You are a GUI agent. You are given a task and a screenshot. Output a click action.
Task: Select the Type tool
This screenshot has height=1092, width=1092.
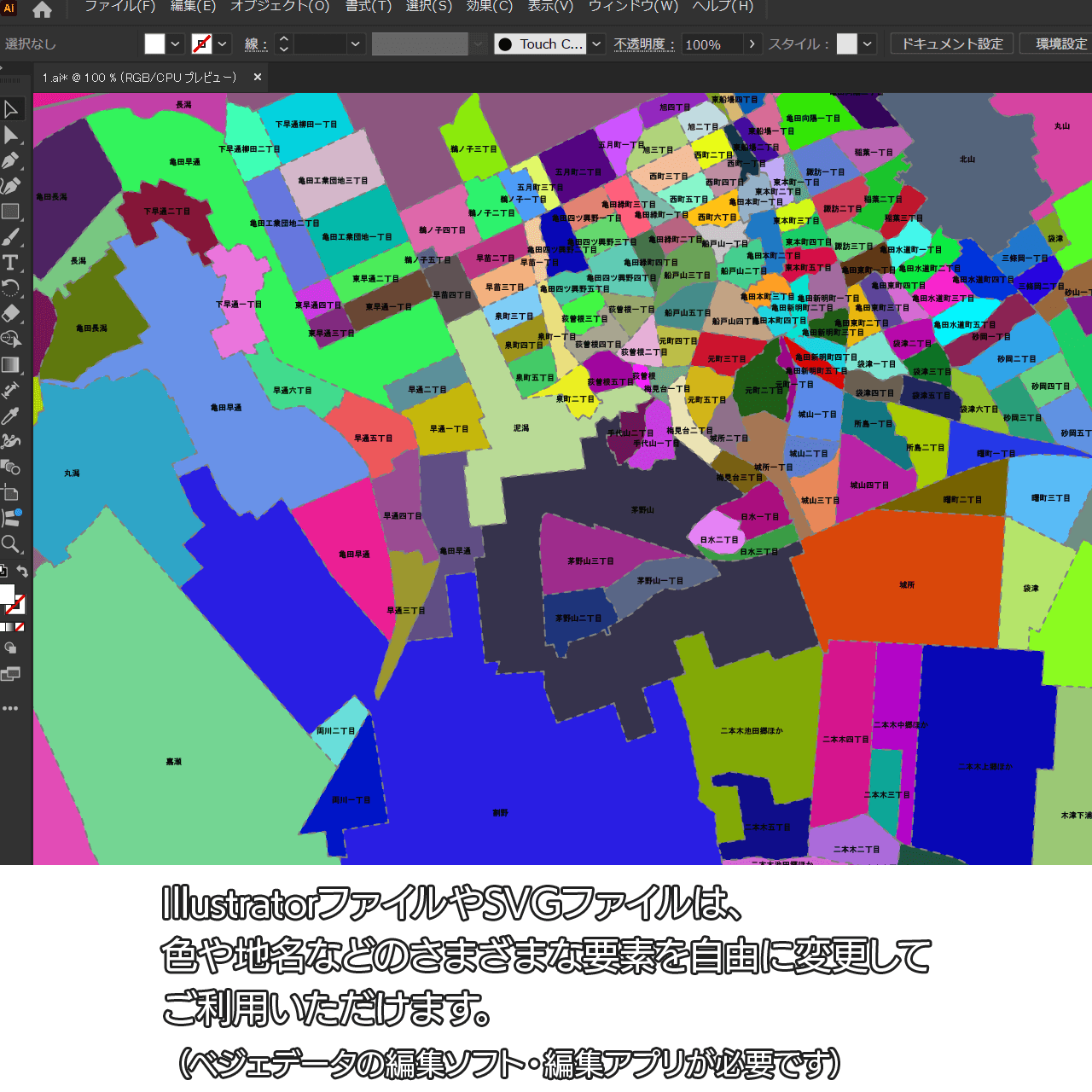11,263
